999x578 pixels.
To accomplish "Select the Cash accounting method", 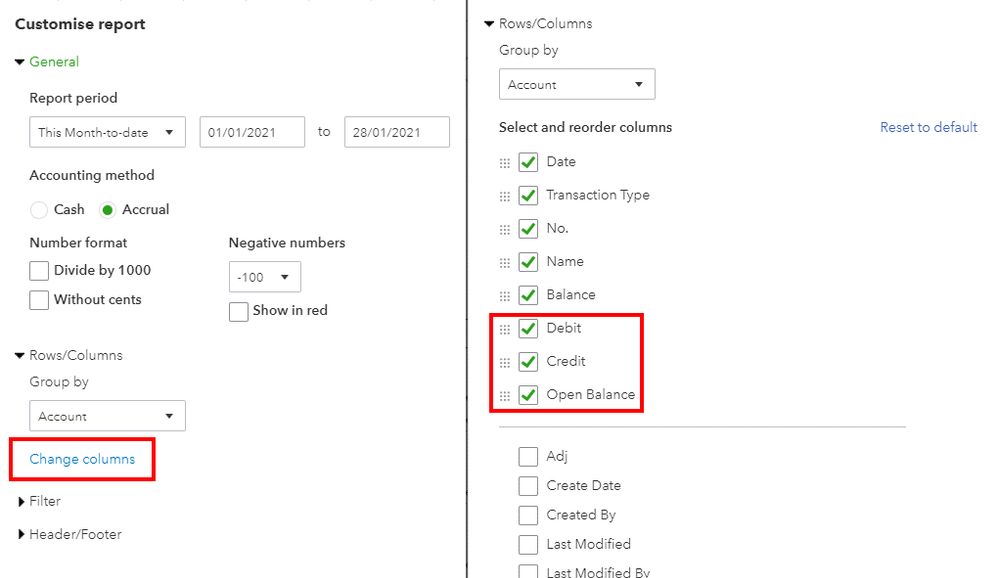I will coord(39,210).
